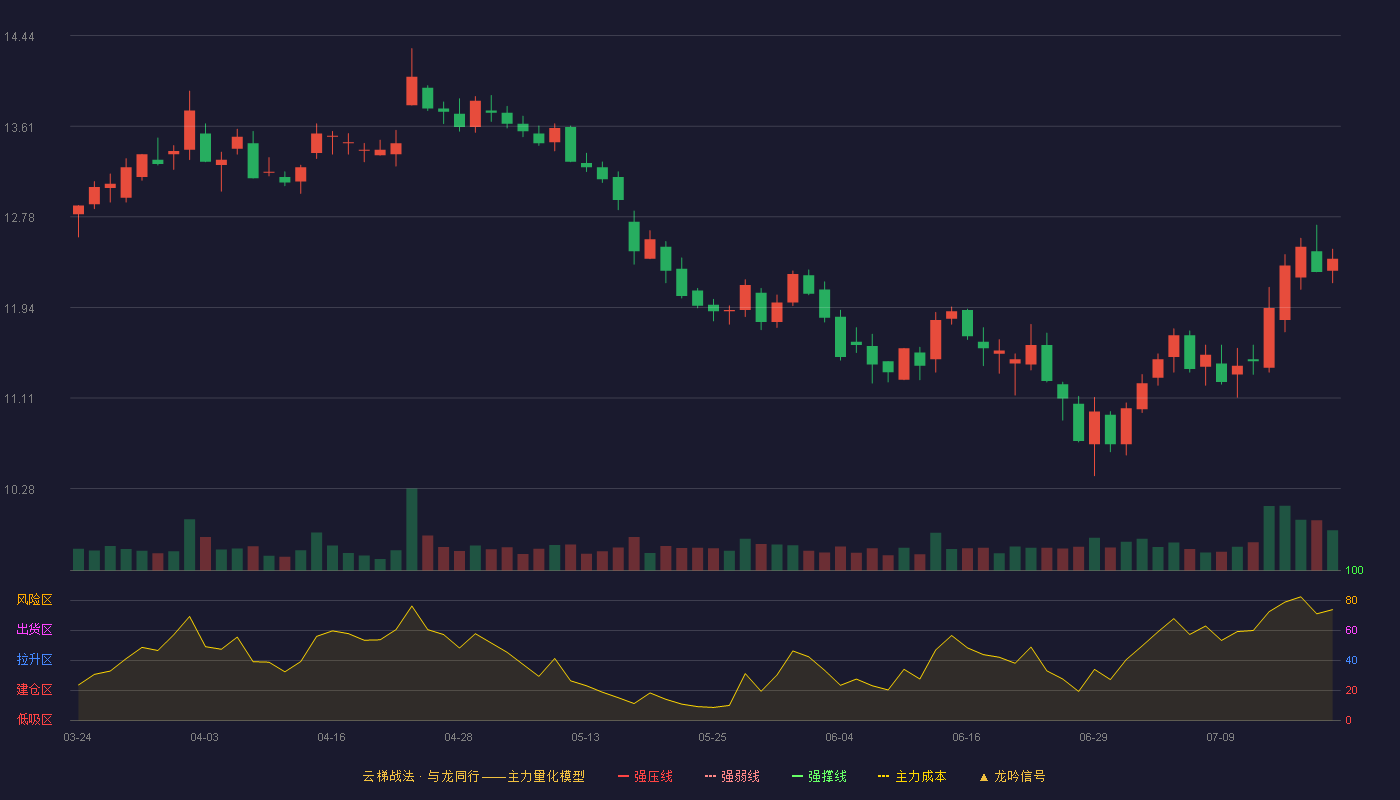This screenshot has width=1400, height=800.
Task: Click the green 100 indicator axis value
Action: (1354, 571)
